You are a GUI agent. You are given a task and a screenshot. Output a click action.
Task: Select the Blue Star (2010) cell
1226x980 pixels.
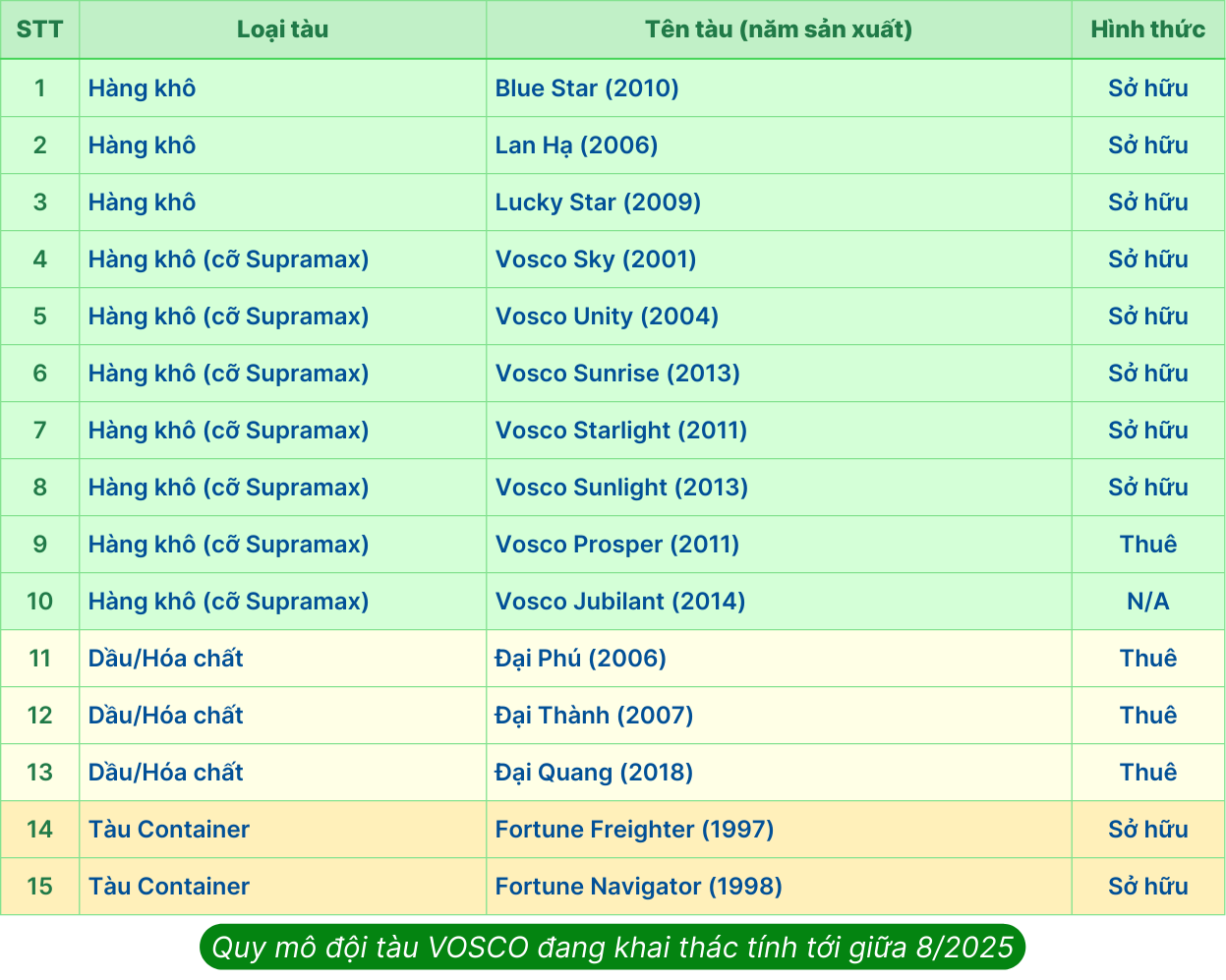pyautogui.click(x=587, y=88)
